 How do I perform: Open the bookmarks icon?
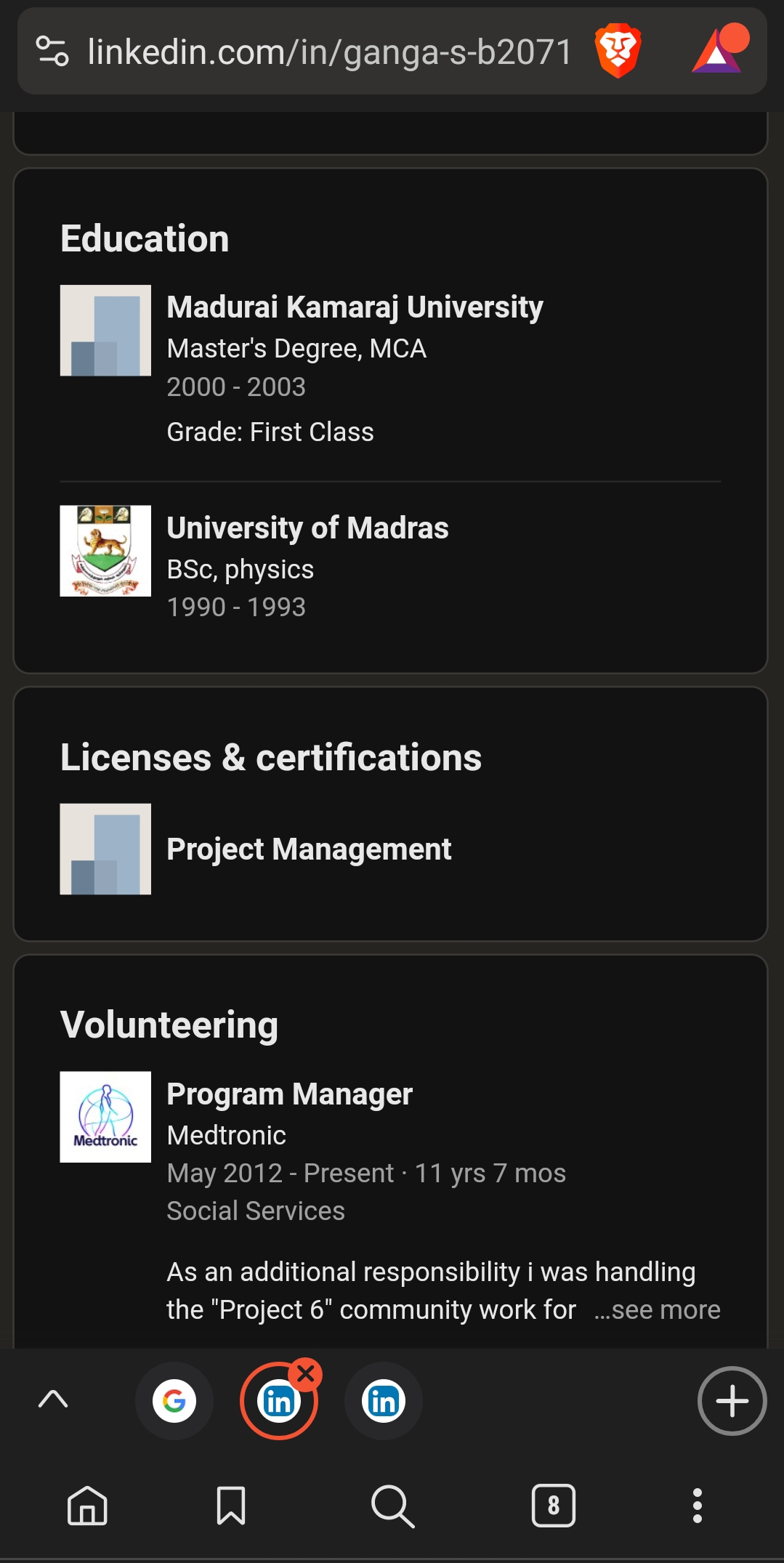click(231, 1505)
